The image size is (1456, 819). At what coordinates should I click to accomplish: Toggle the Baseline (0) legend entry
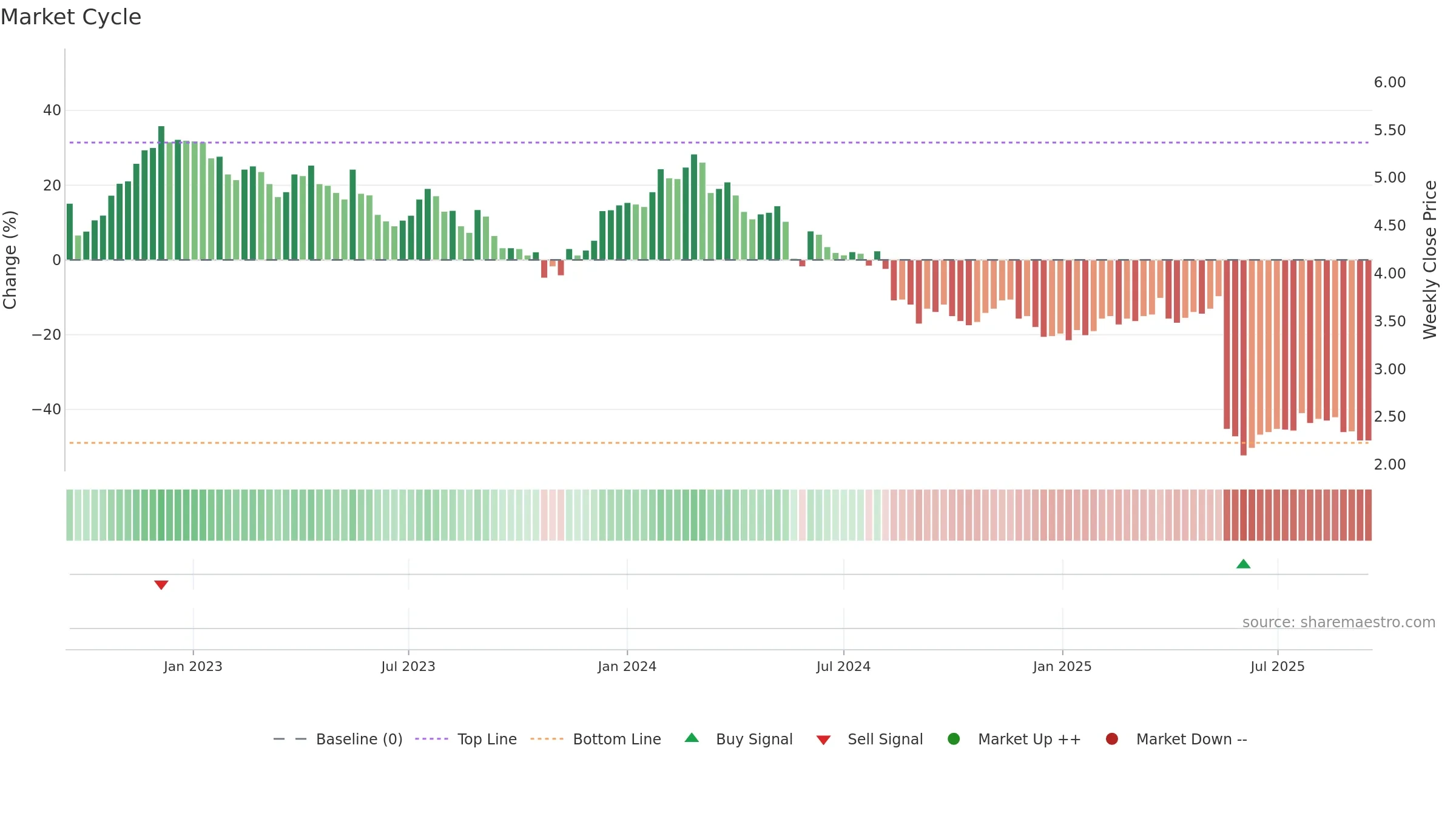point(338,739)
